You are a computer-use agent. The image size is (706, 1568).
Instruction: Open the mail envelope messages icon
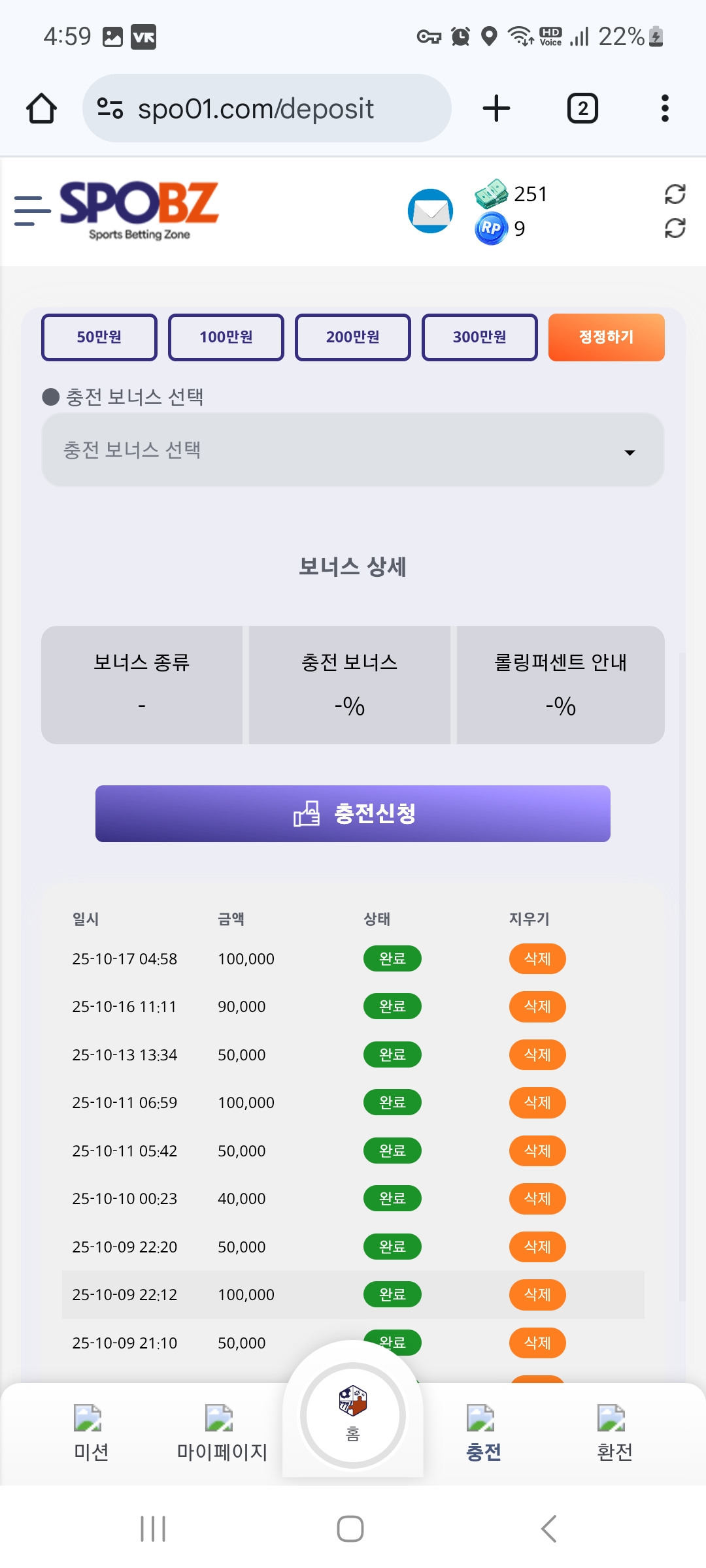(x=430, y=211)
